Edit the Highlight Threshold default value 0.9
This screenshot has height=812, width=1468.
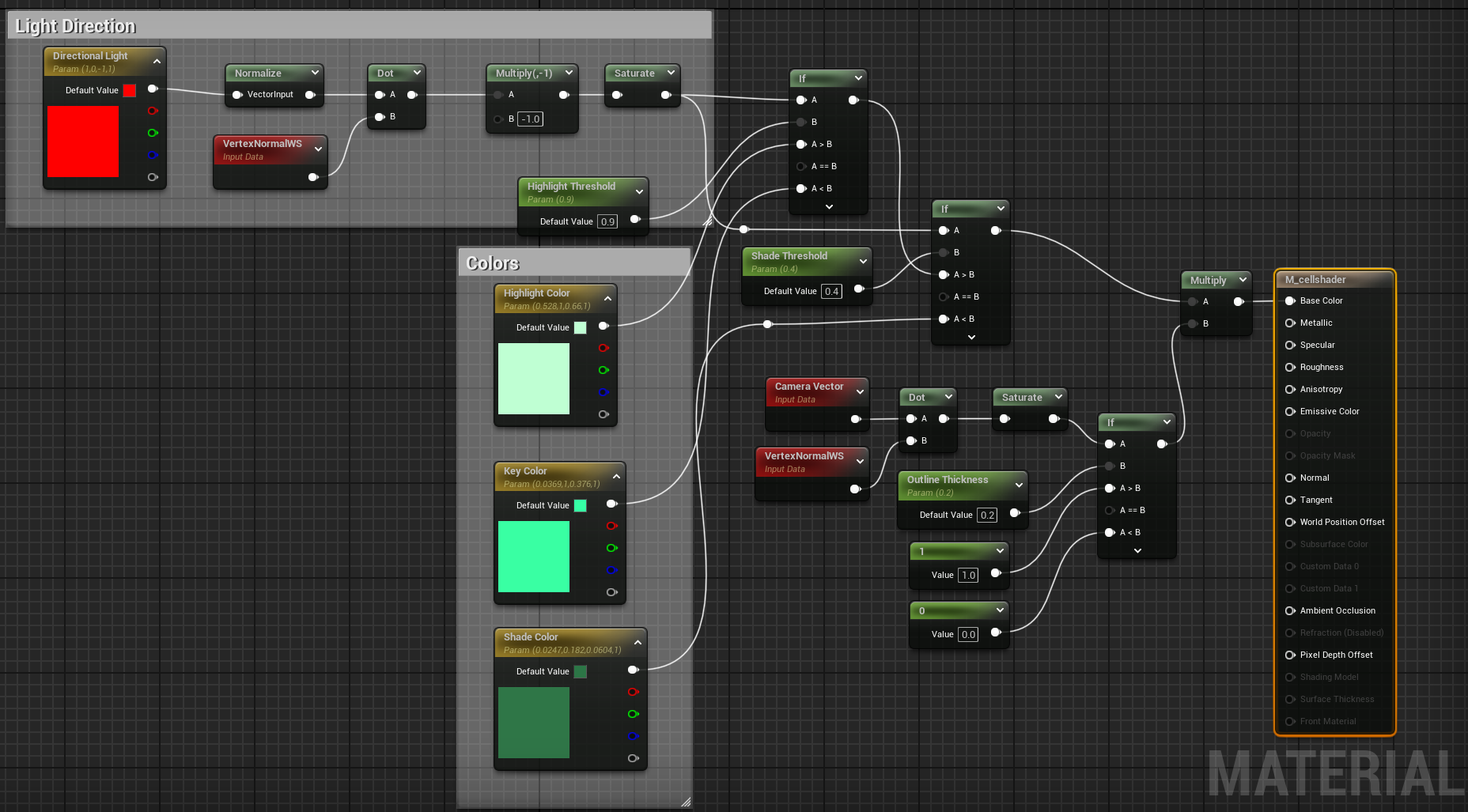coord(607,221)
